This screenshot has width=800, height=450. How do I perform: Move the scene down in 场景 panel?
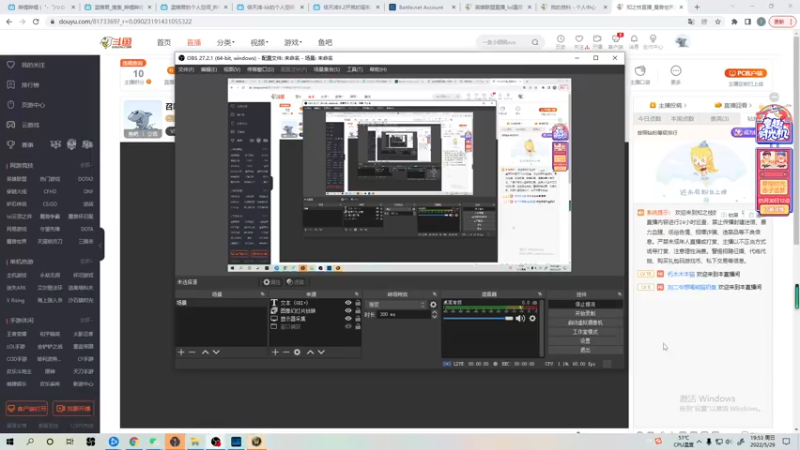pos(216,352)
